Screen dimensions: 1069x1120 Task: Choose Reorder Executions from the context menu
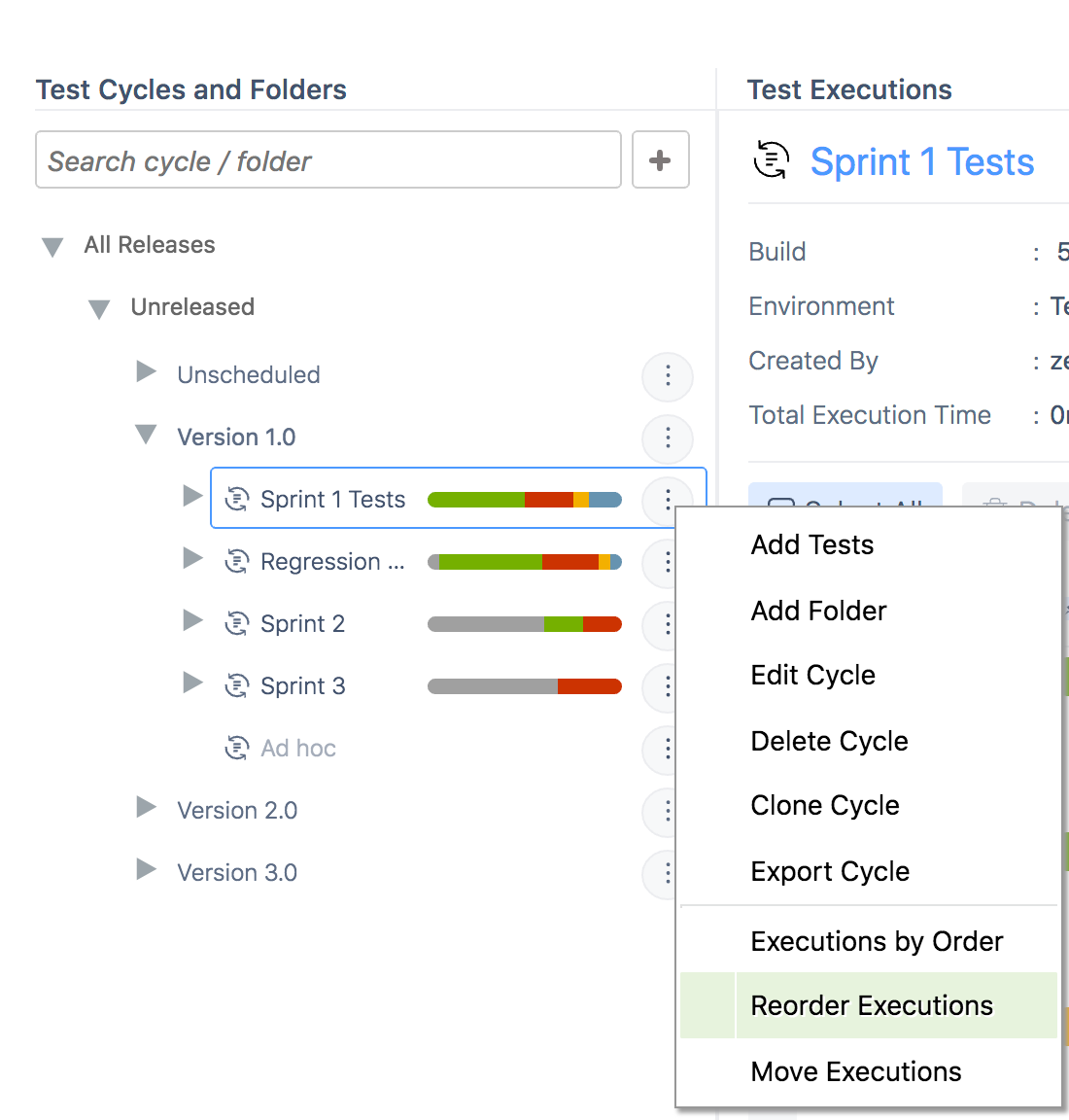(872, 1005)
